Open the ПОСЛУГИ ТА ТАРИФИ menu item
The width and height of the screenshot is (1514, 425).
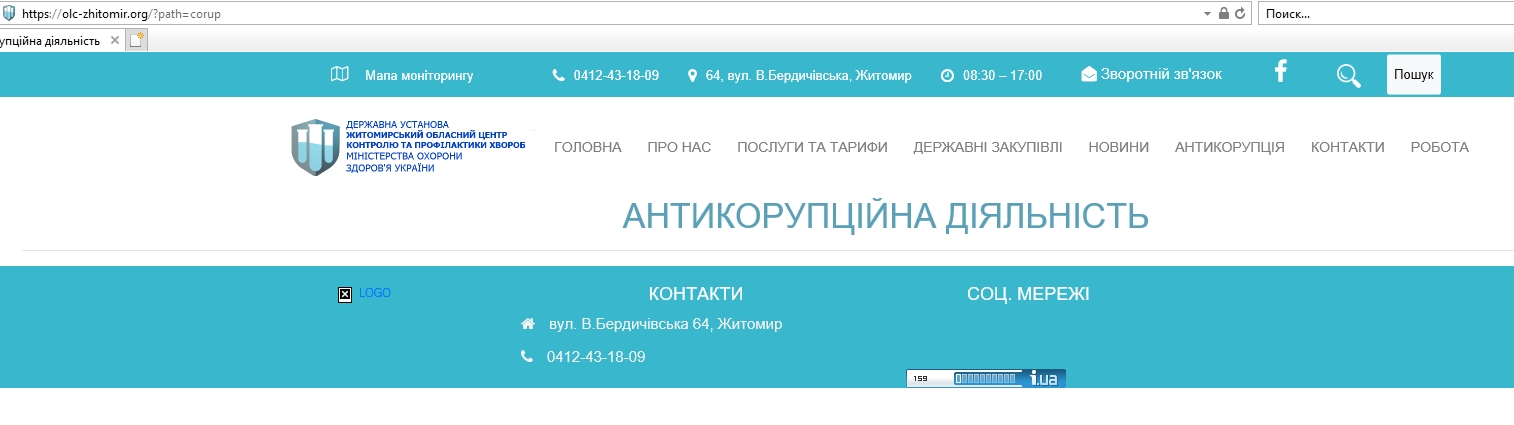tap(812, 147)
